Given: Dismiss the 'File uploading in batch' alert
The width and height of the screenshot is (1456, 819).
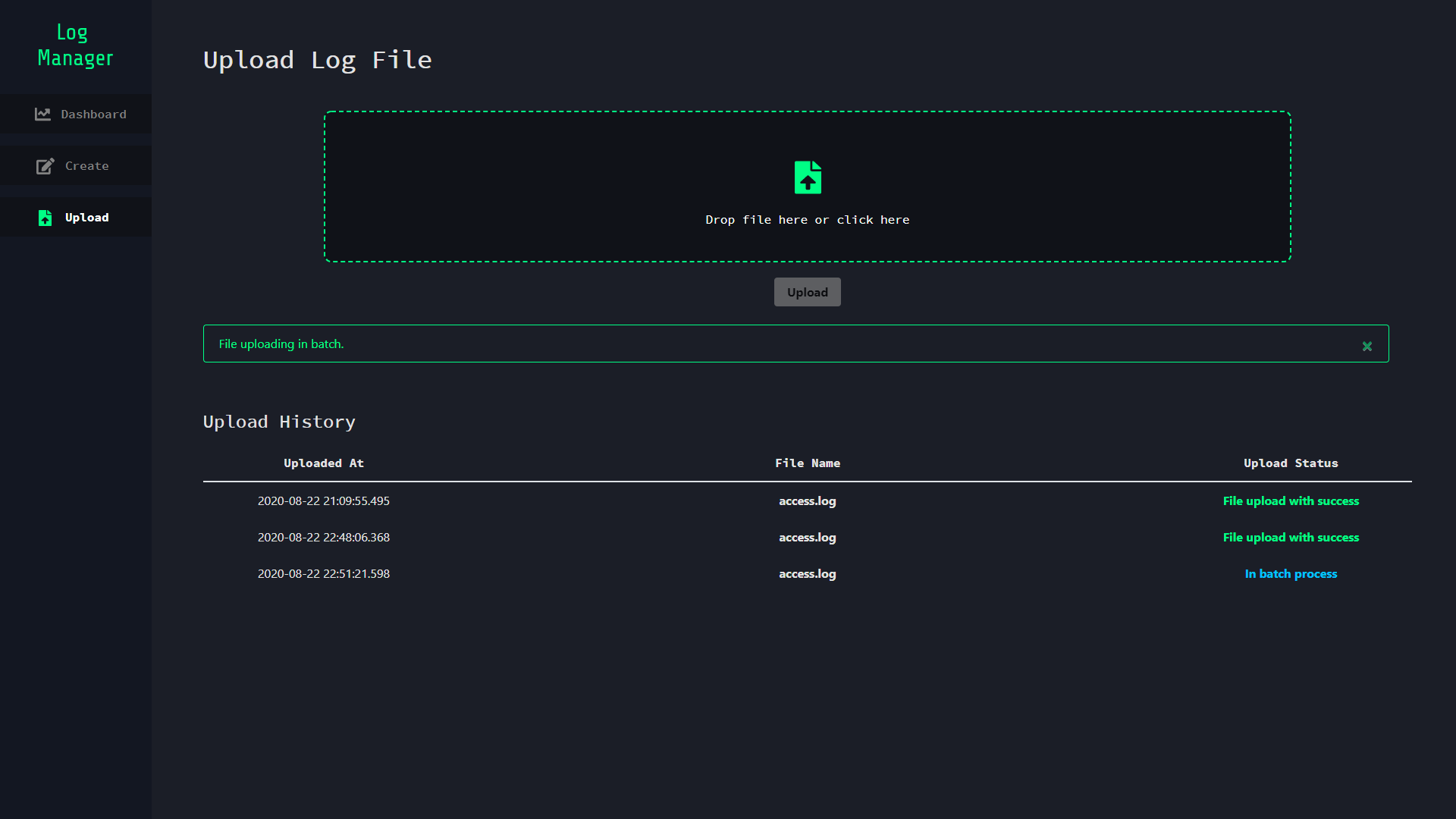Looking at the screenshot, I should click(x=1367, y=346).
